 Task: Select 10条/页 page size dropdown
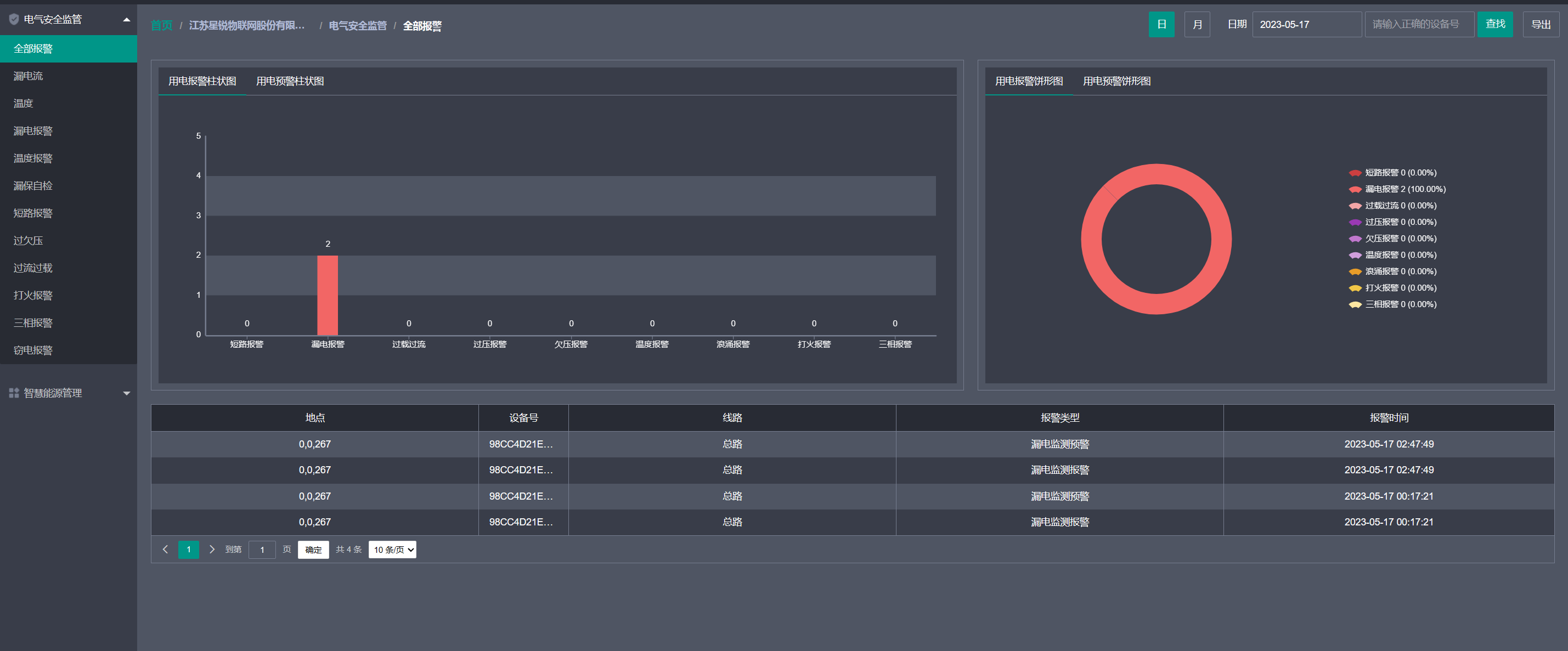point(393,549)
